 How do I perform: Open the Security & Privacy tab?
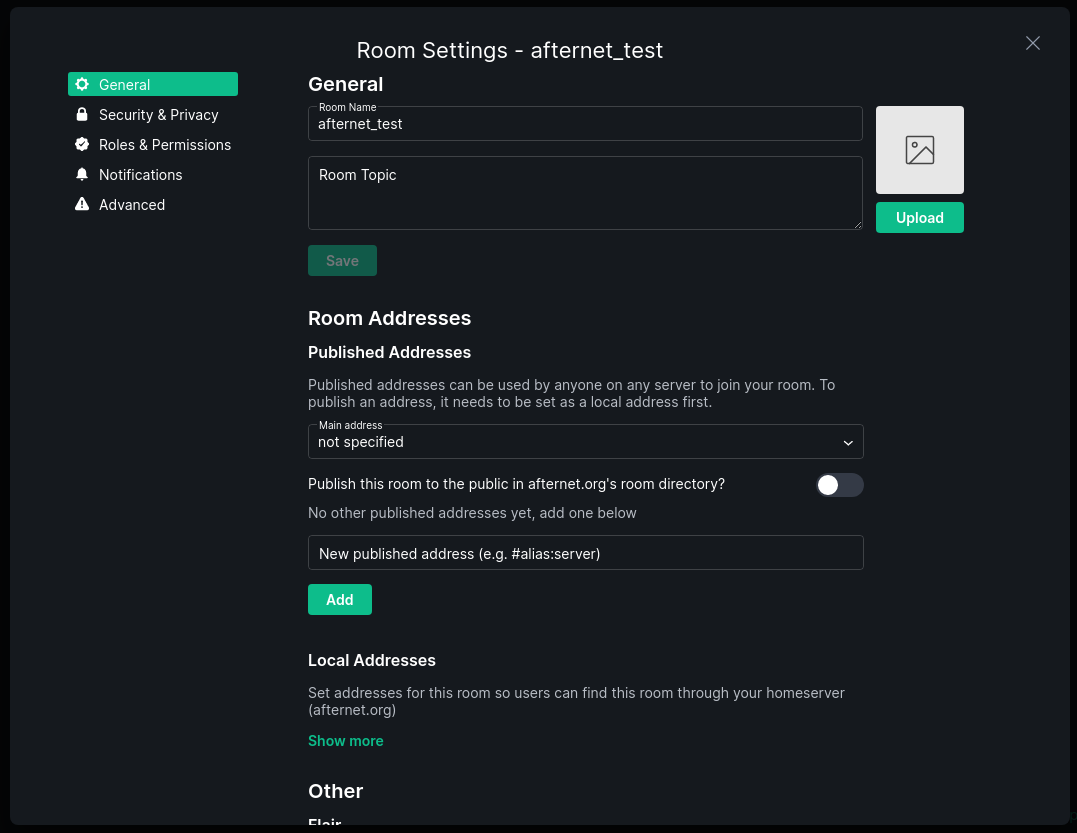point(158,115)
